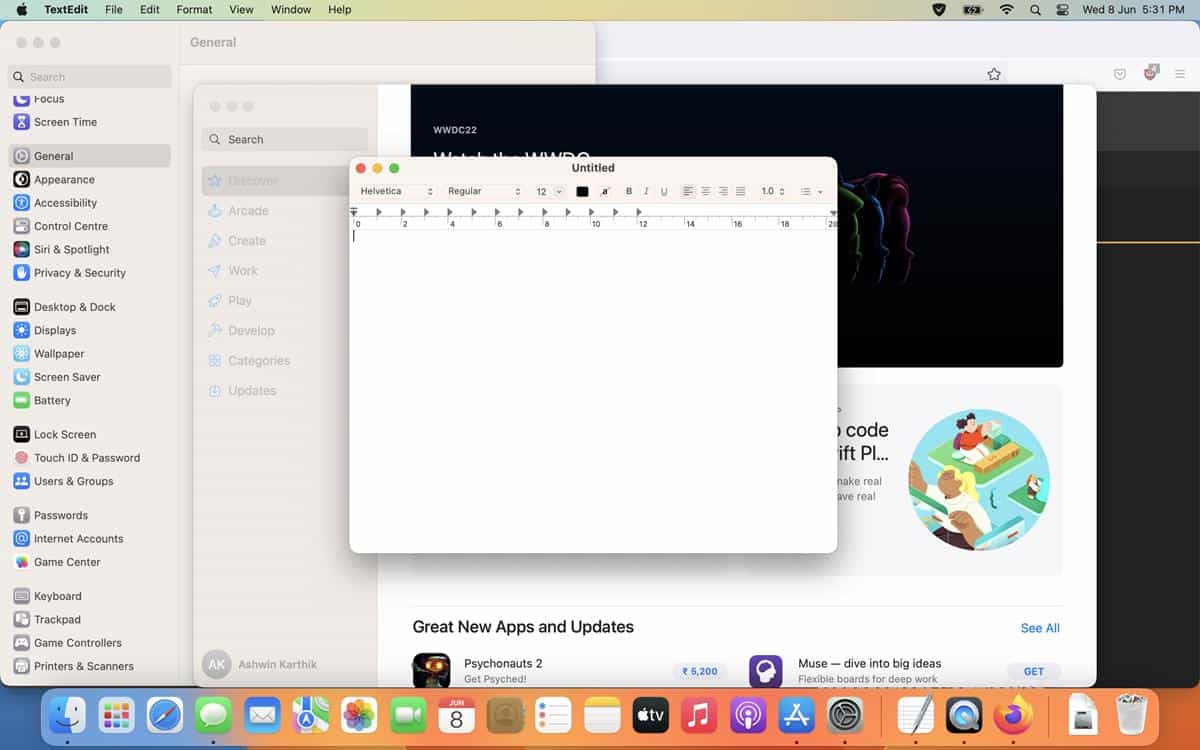Launch QuickTime Player from the Dock
The height and width of the screenshot is (750, 1200).
[x=963, y=716]
